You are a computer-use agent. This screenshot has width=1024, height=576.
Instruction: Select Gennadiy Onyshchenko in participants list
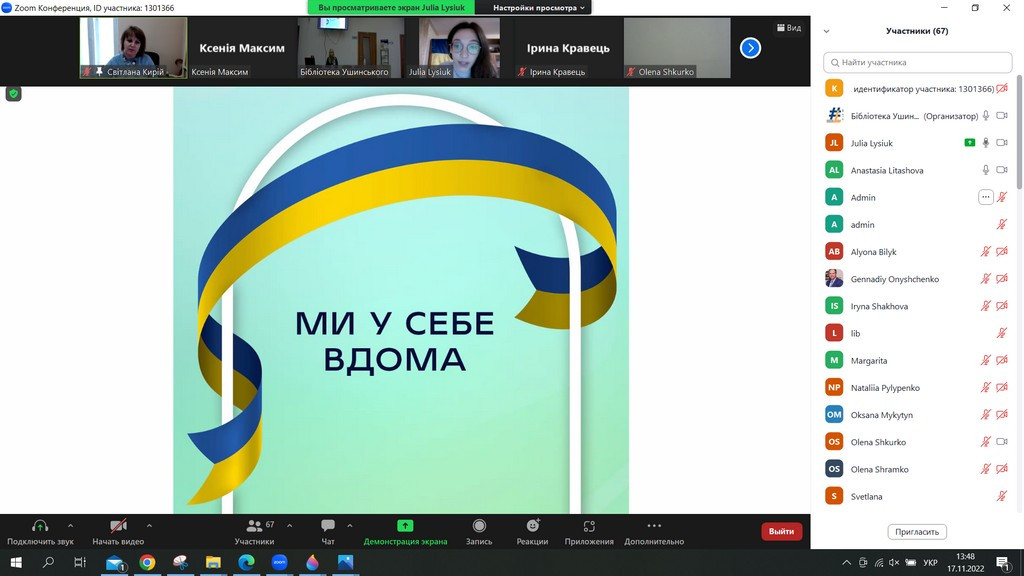[x=918, y=279]
